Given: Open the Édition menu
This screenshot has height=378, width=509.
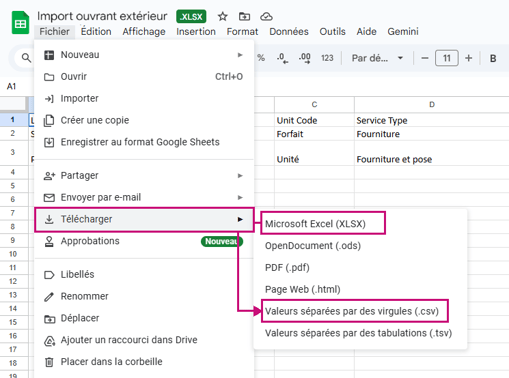Looking at the screenshot, I should pos(96,32).
